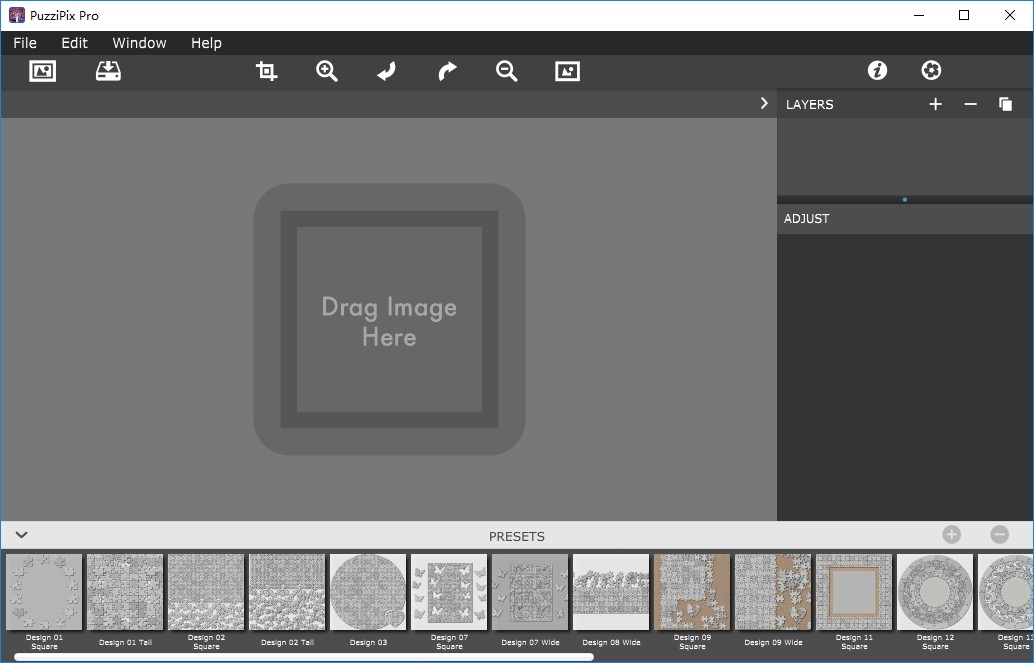The width and height of the screenshot is (1034, 663).
Task: Click the undo arrow
Action: (x=386, y=71)
